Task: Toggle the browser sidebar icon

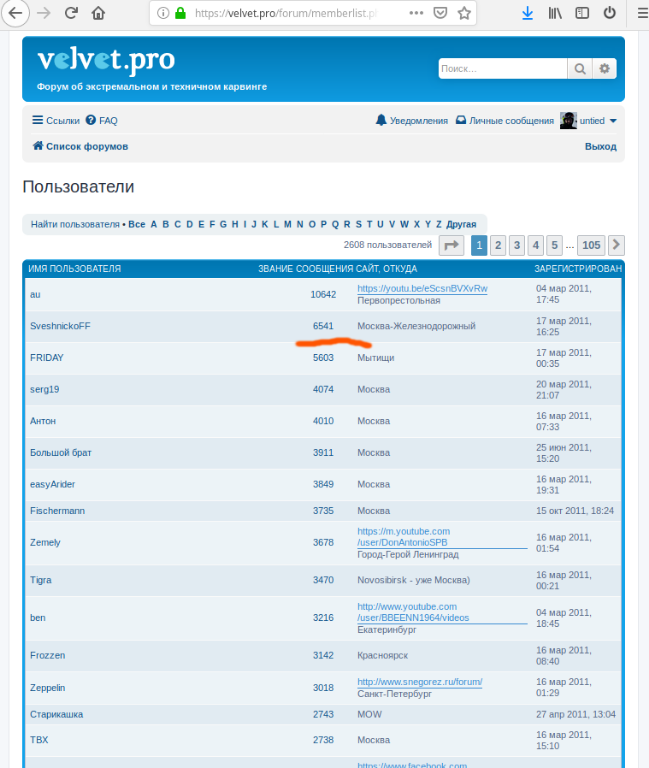Action: (582, 14)
